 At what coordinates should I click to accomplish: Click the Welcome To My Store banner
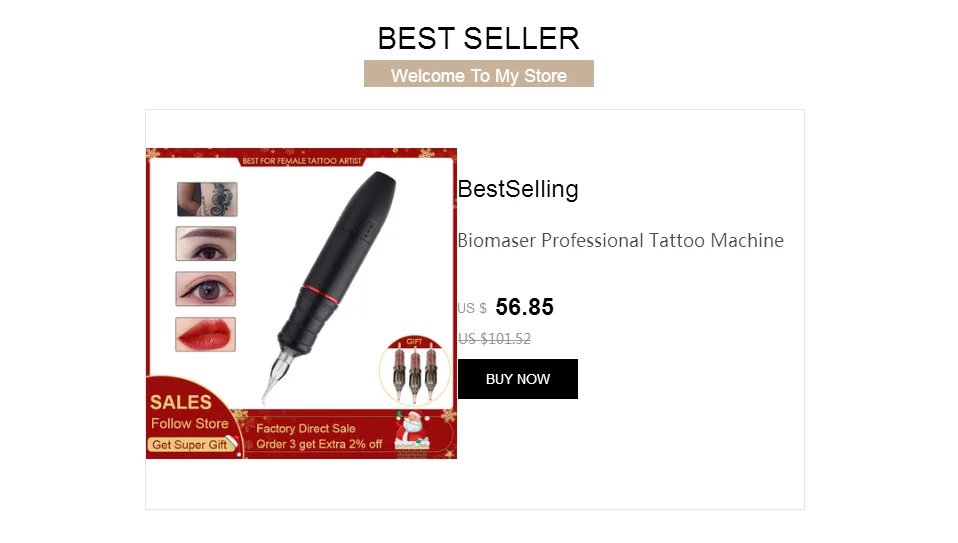point(479,74)
